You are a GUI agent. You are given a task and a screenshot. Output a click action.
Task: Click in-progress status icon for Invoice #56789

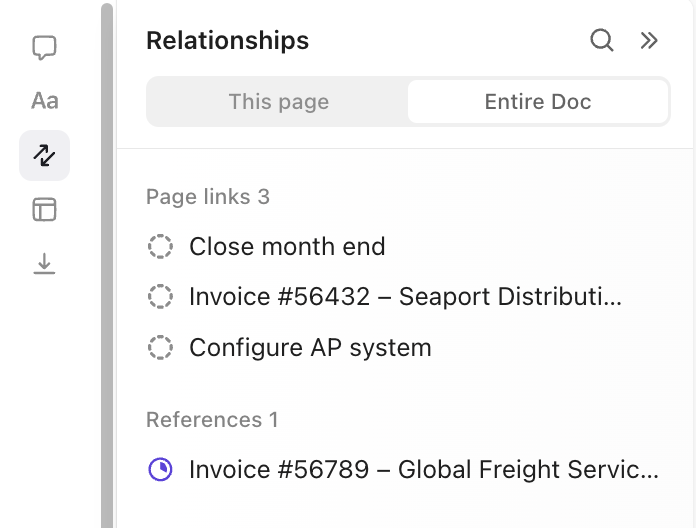160,470
